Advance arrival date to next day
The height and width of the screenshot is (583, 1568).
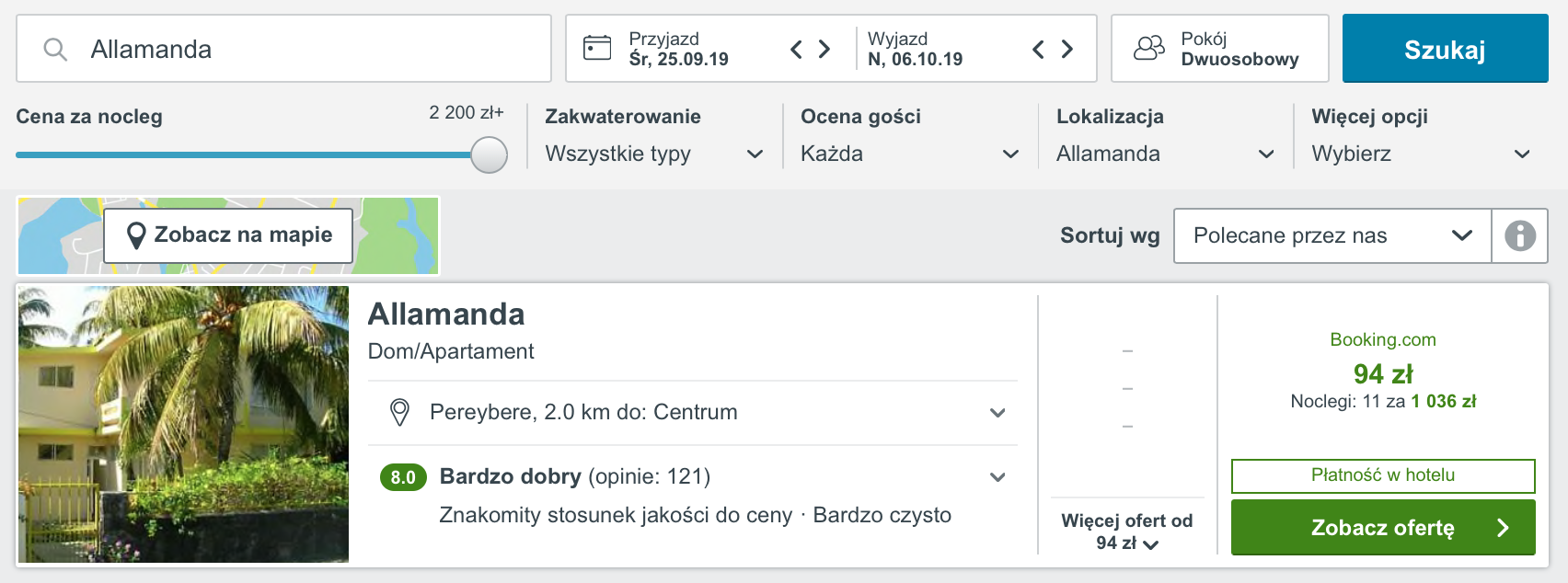(824, 49)
